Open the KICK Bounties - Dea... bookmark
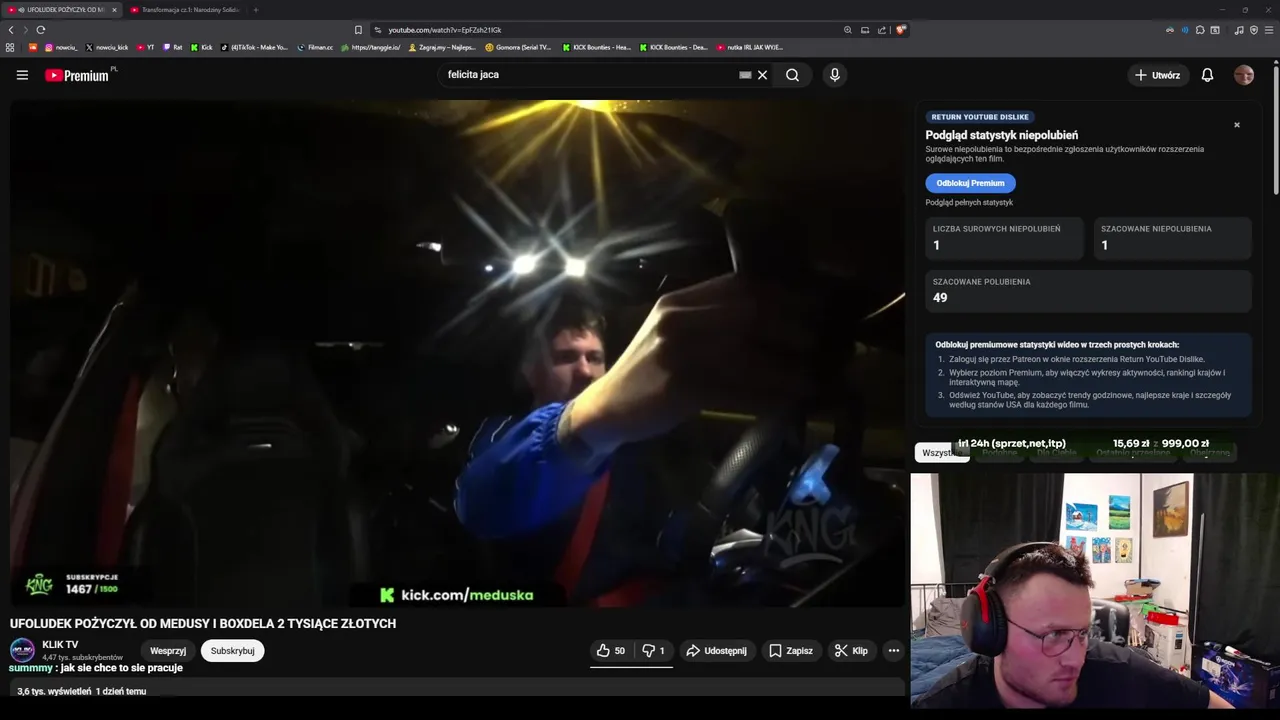1280x720 pixels. [x=673, y=47]
